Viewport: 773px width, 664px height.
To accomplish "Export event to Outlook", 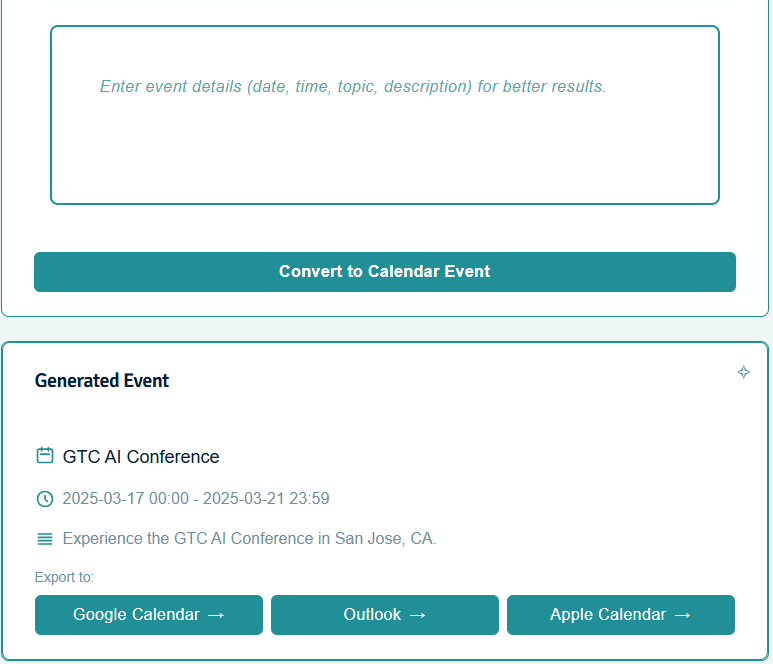I will [x=385, y=615].
